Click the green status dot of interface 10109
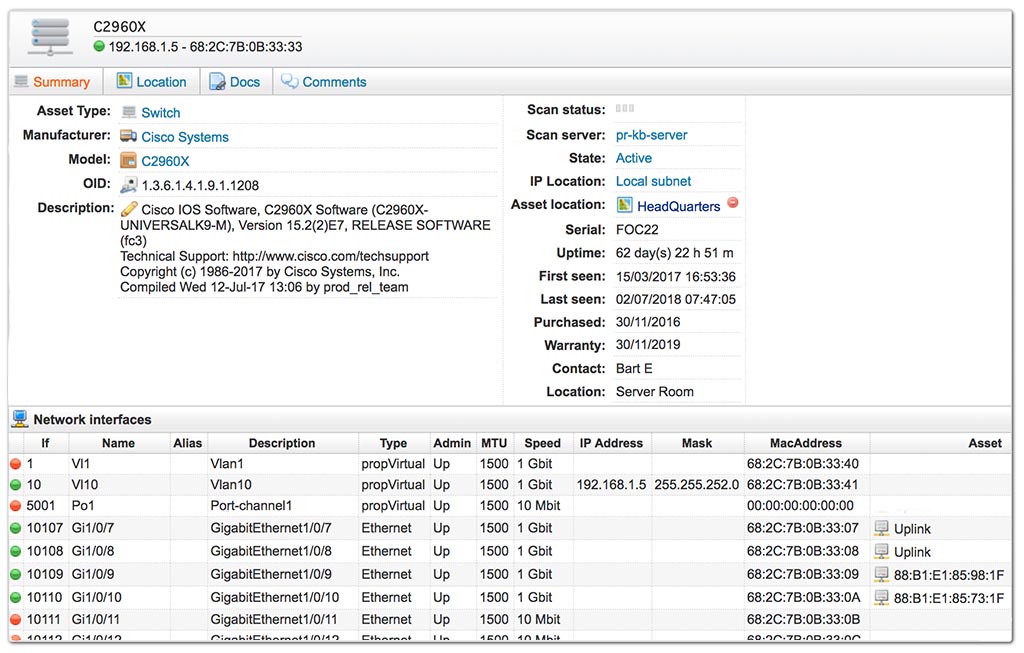 click(16, 575)
